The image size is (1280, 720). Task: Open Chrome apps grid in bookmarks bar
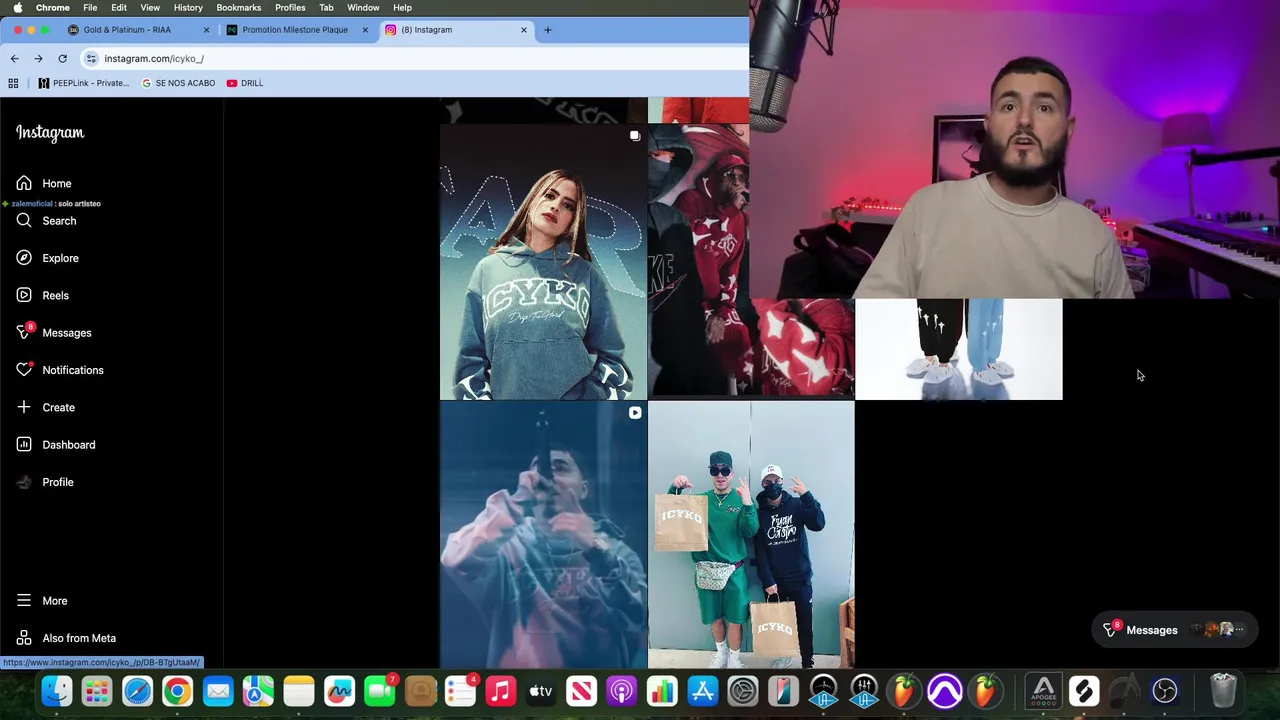[13, 83]
